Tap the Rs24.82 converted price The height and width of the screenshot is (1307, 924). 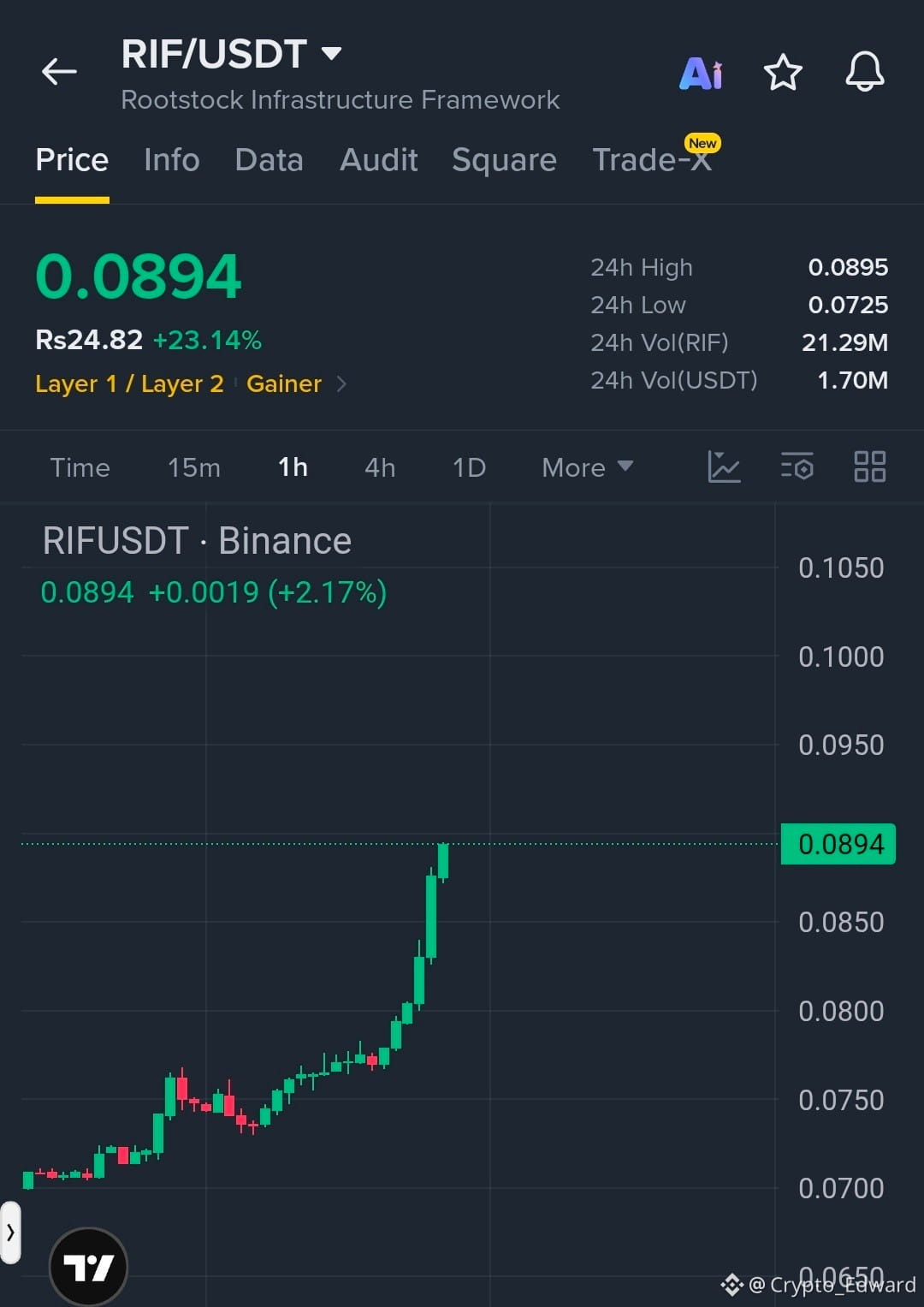click(x=89, y=340)
